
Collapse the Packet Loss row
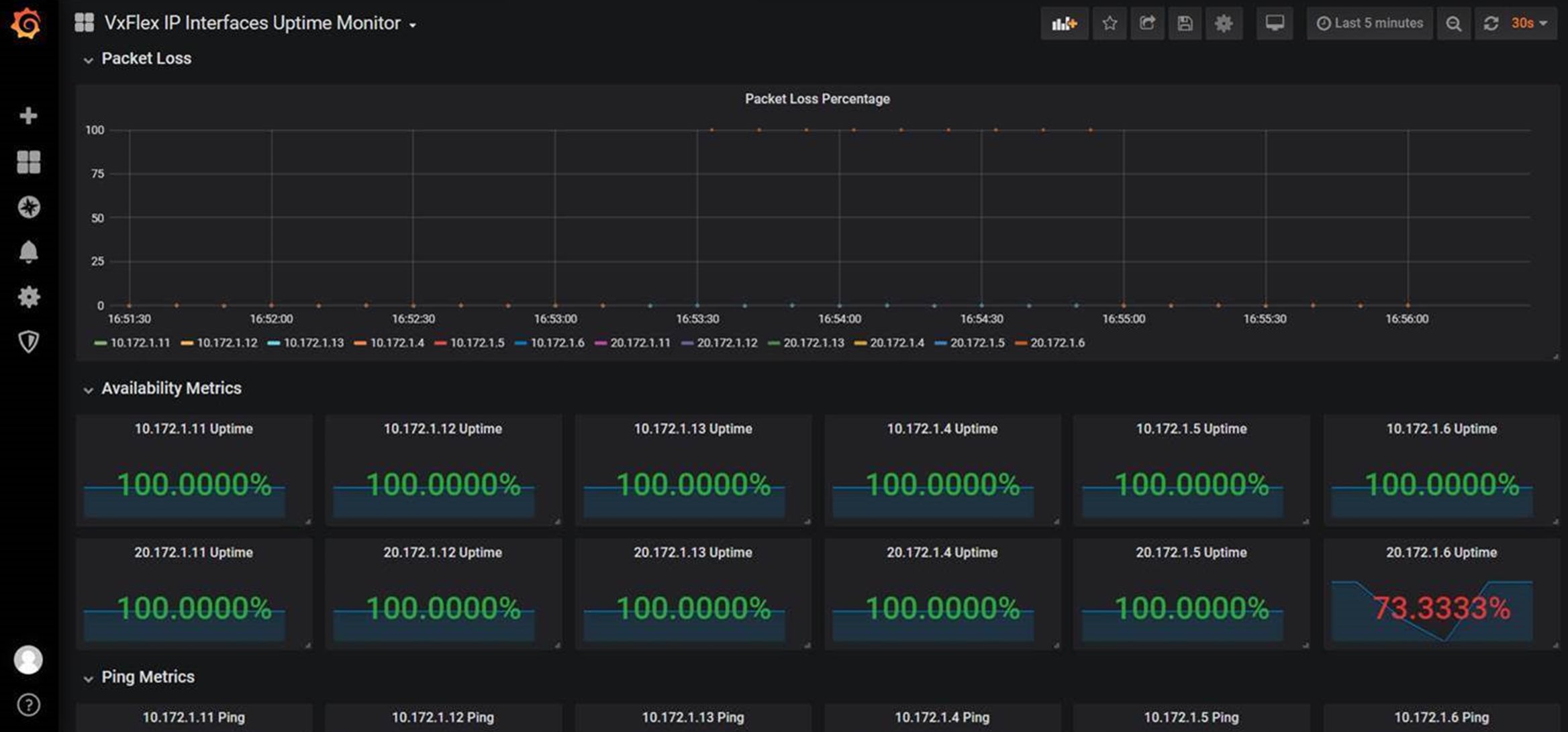point(146,58)
